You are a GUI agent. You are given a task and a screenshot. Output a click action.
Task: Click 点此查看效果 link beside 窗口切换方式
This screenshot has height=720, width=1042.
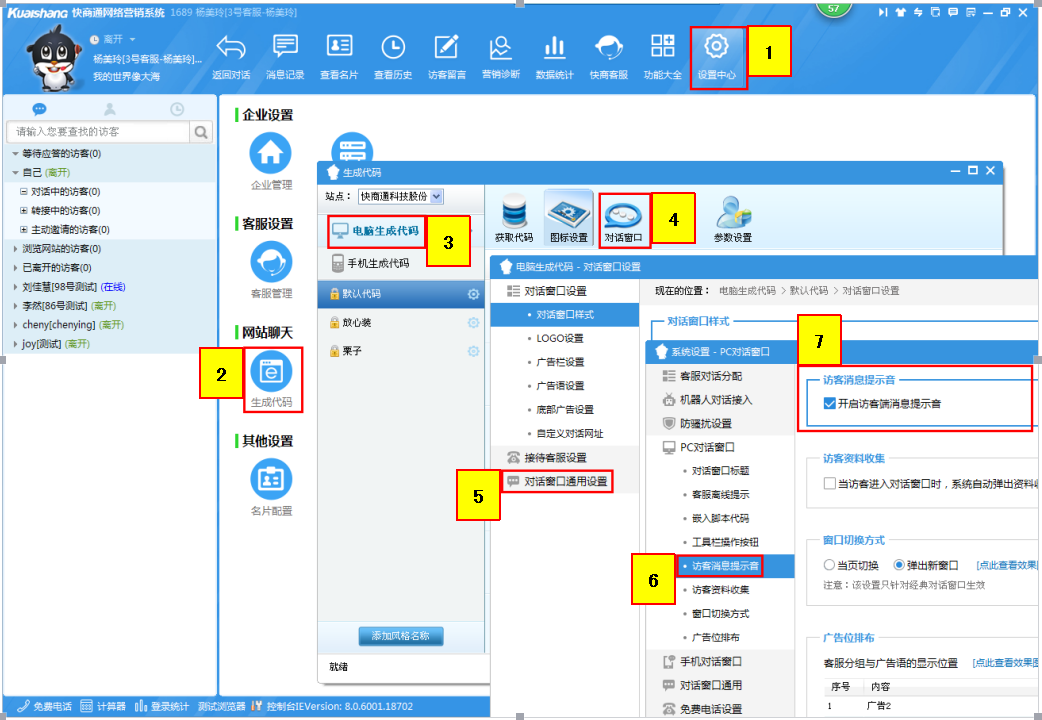[1005, 565]
